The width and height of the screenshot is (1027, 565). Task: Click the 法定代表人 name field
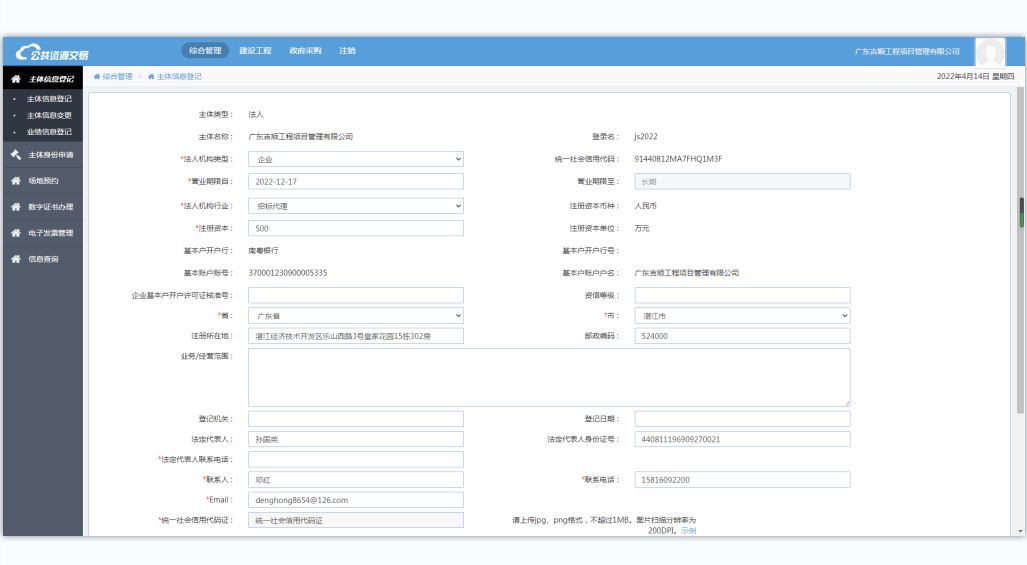coord(356,439)
